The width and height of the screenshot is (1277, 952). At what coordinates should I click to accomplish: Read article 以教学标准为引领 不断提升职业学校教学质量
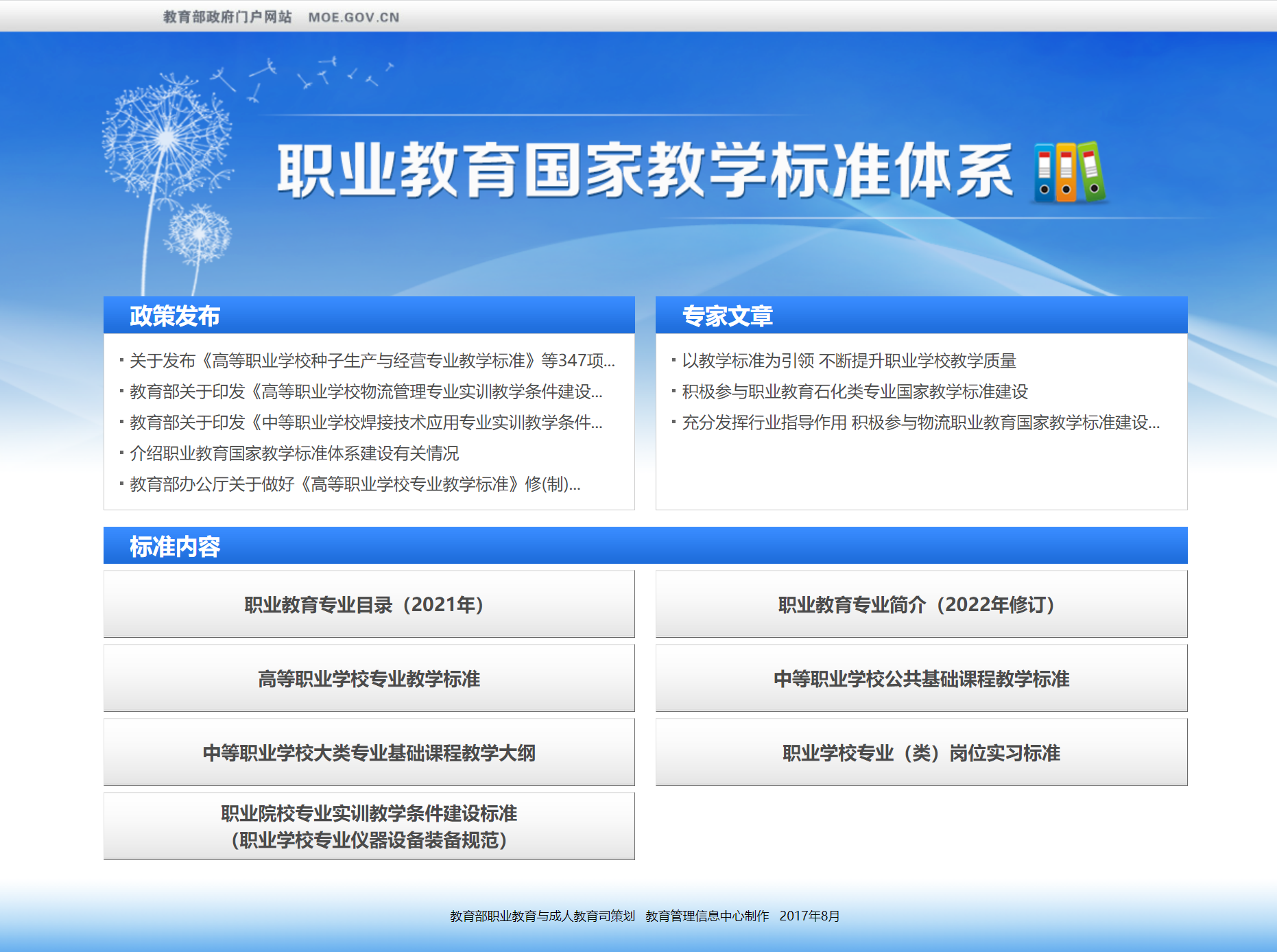848,361
